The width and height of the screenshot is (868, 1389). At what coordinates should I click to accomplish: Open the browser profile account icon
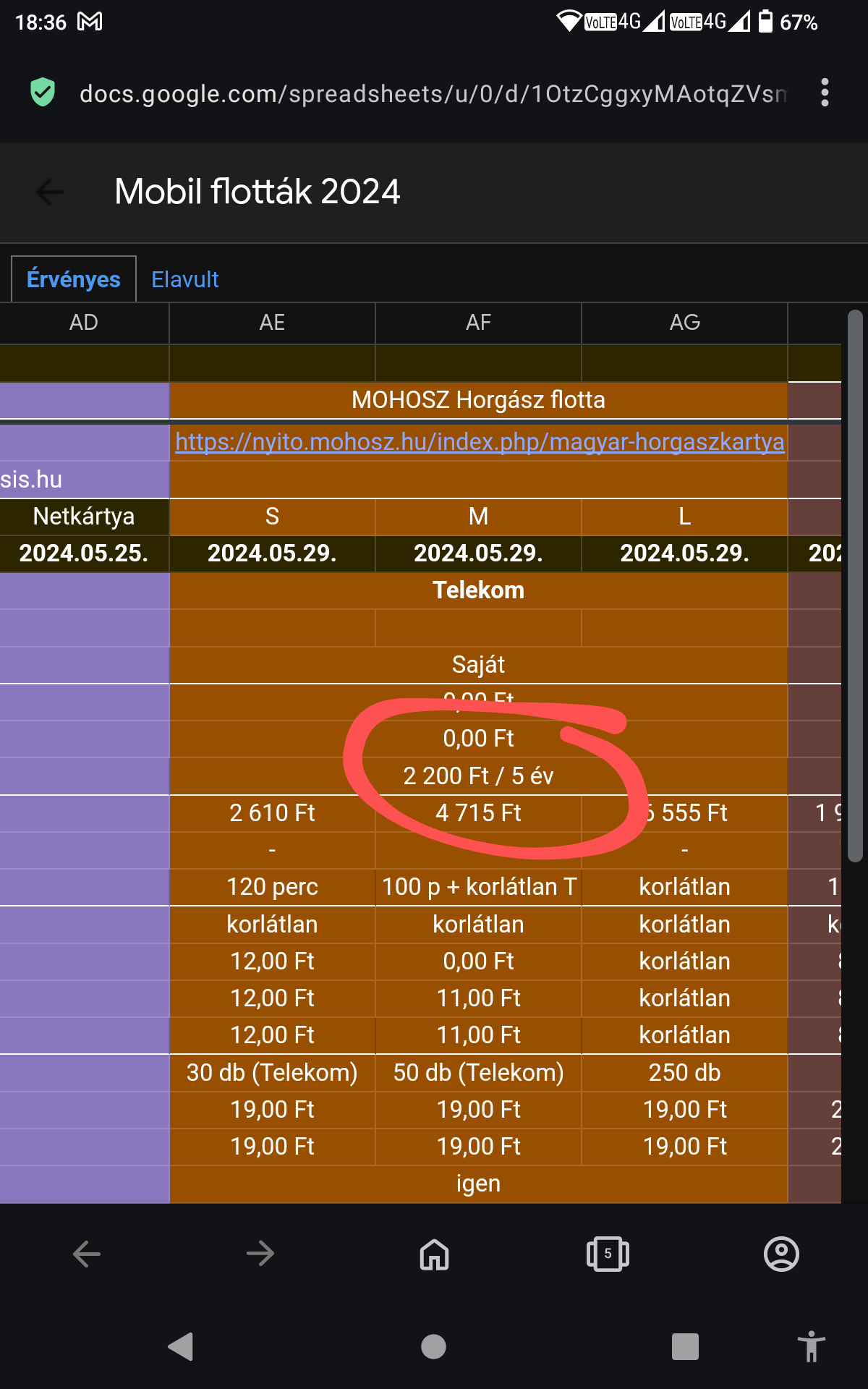[x=781, y=1254]
